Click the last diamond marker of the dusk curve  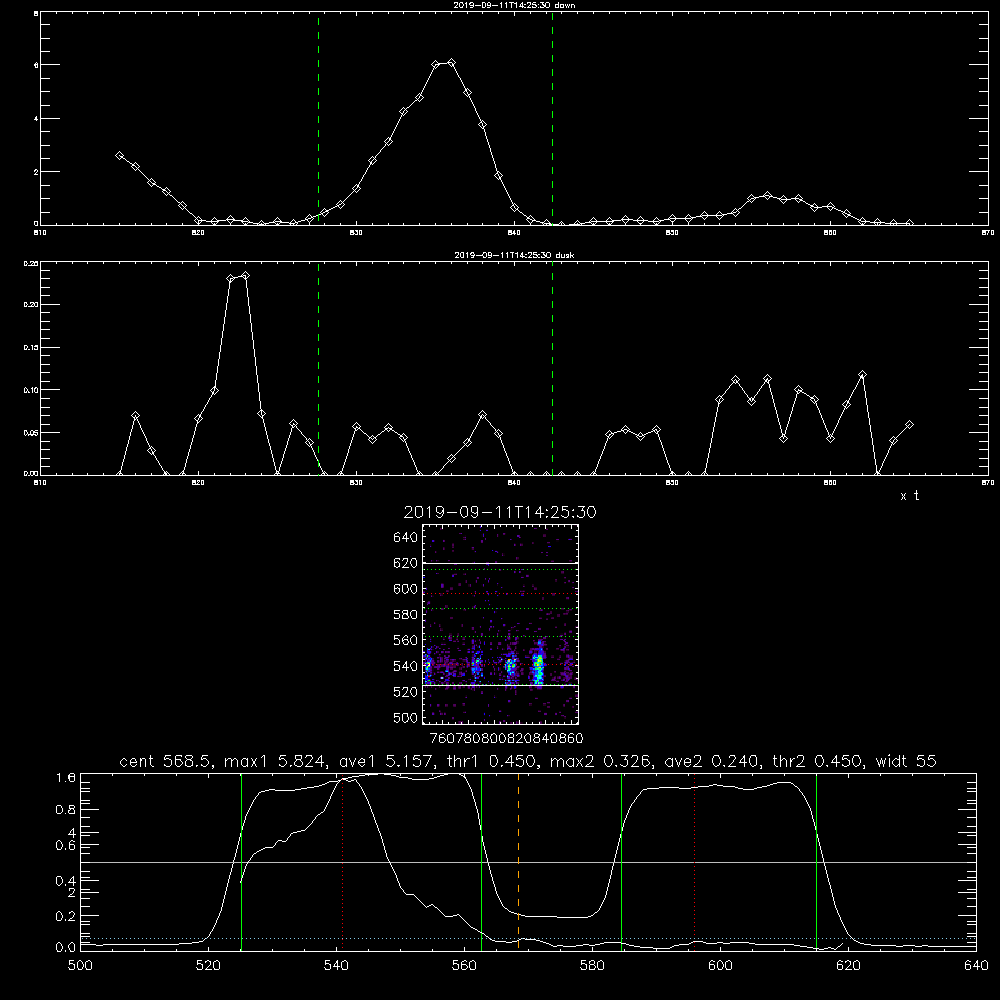coord(909,424)
